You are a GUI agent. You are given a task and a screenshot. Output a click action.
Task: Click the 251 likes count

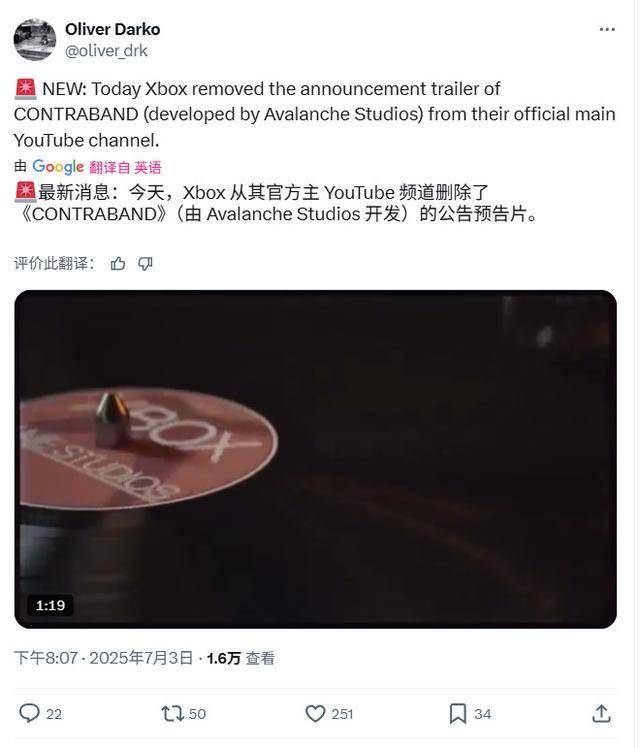342,714
